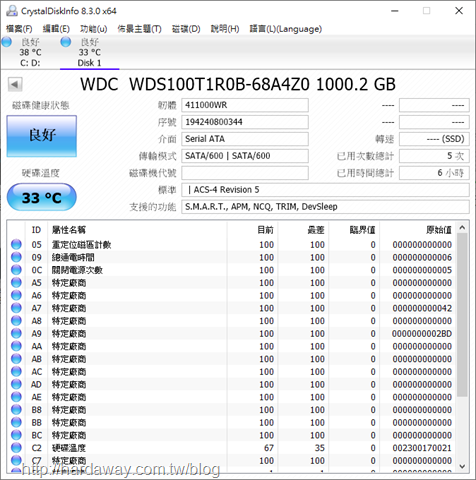Click status orb for attribute 0C
Viewport: 476px width, 480px height.
pos(16,270)
